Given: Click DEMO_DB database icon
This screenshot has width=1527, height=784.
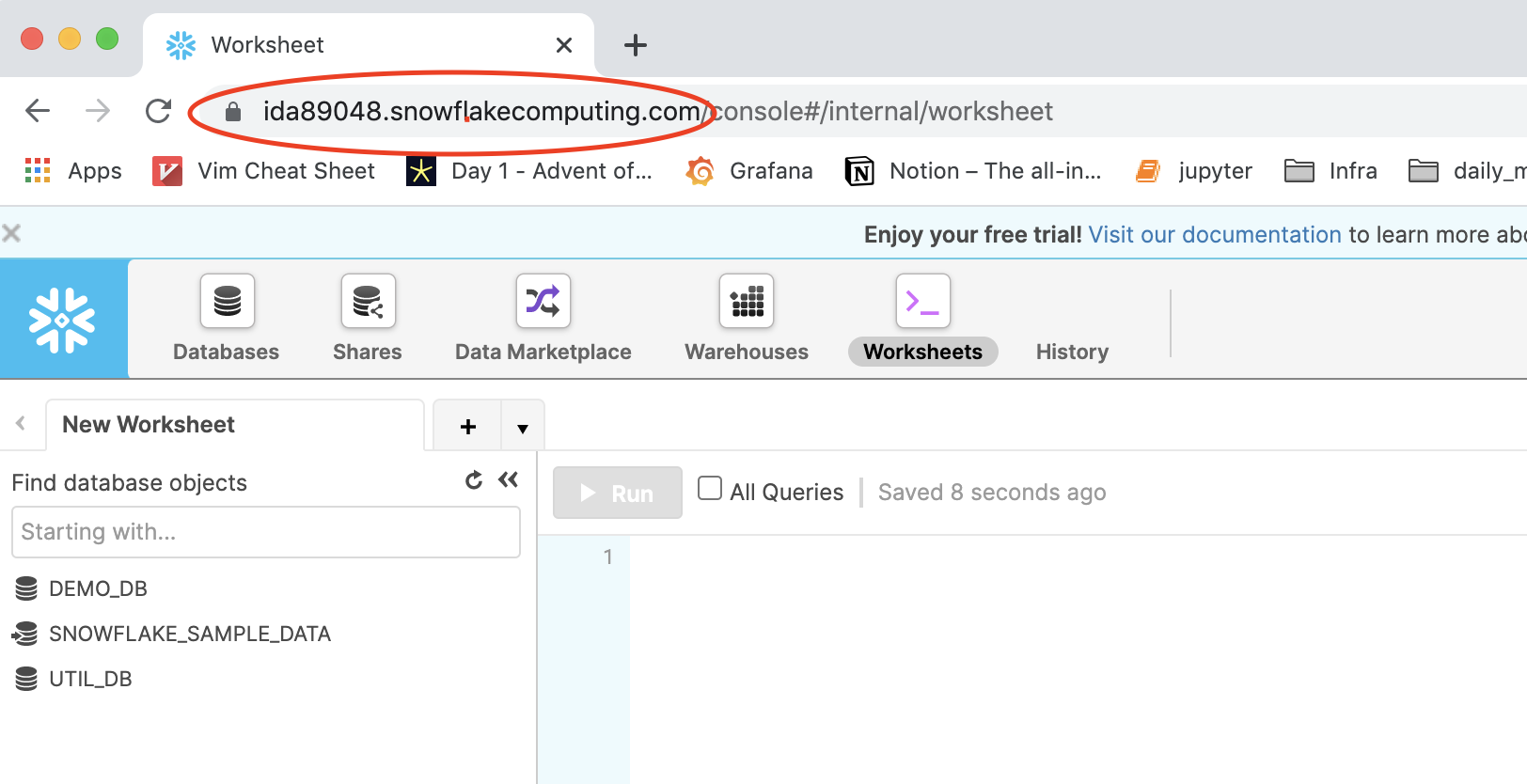Looking at the screenshot, I should (26, 588).
